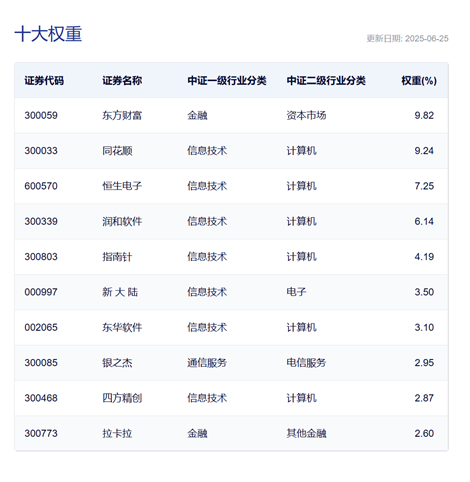Select the 银之杰 row name

(117, 363)
